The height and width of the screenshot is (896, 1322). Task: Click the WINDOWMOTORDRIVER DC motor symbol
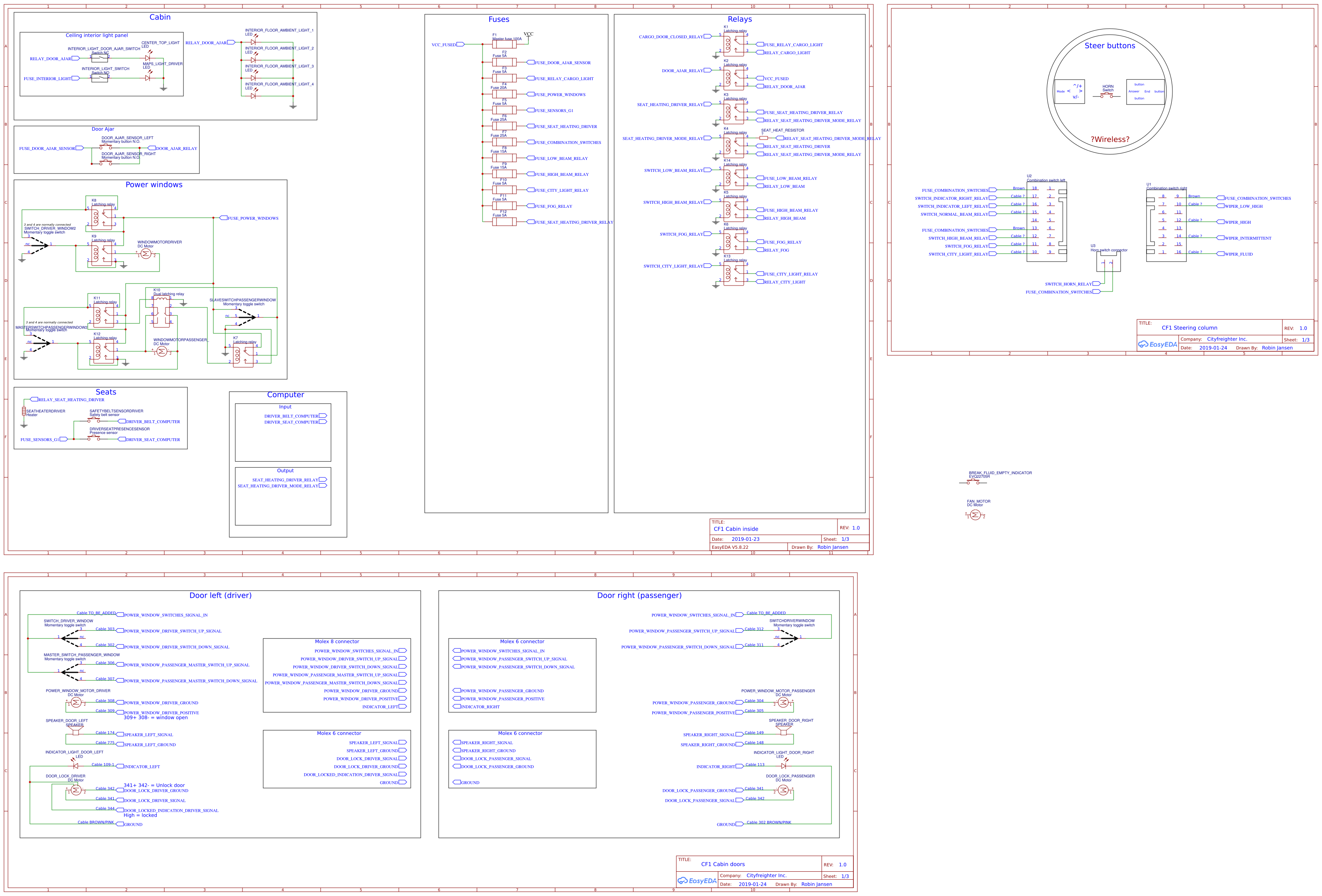pyautogui.click(x=146, y=254)
